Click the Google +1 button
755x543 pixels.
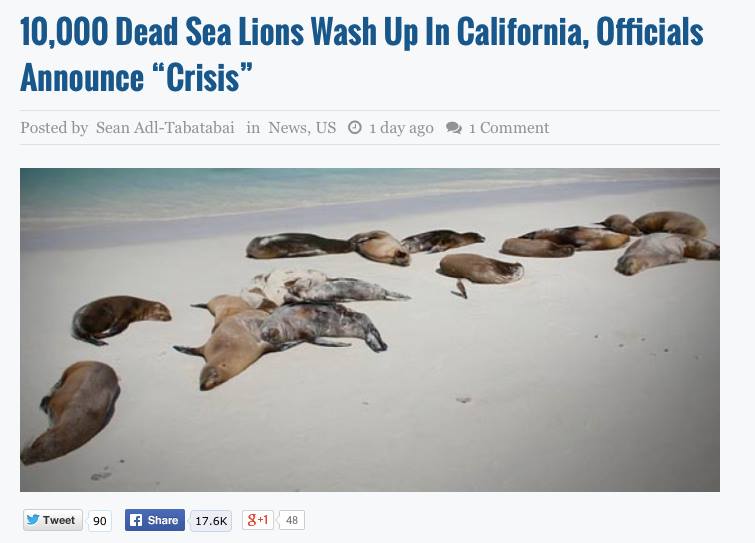(258, 520)
